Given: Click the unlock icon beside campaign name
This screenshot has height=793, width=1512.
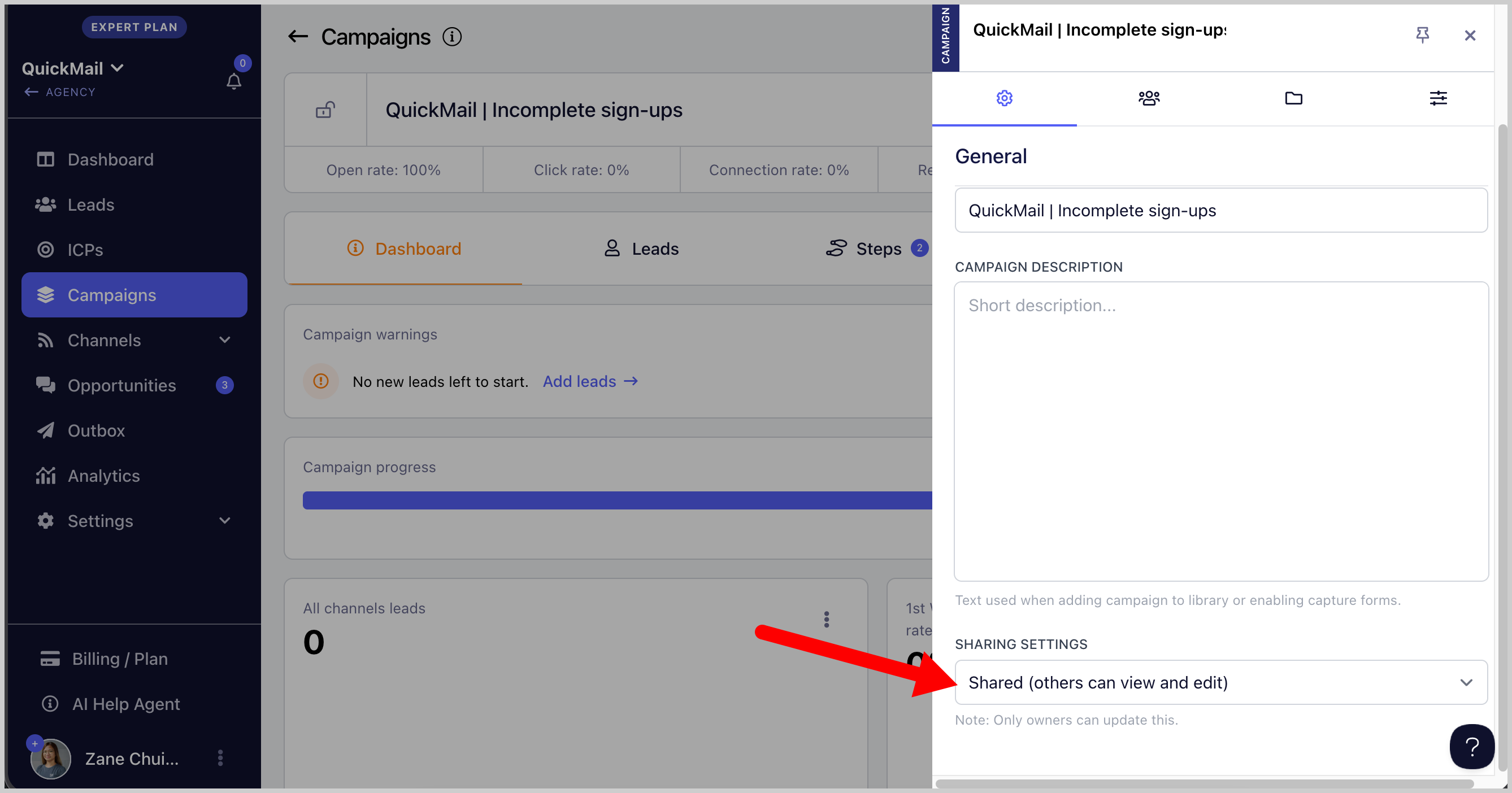Looking at the screenshot, I should point(325,110).
